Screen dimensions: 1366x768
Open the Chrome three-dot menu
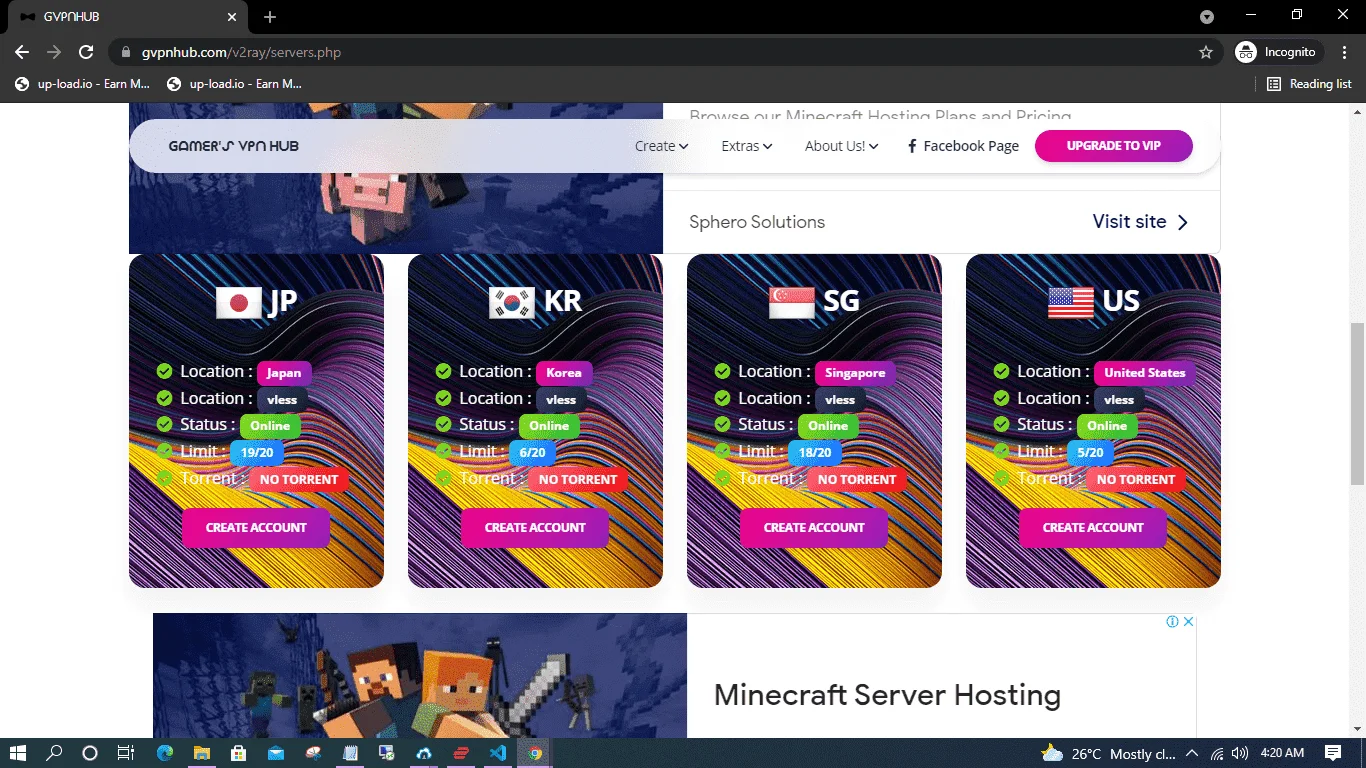click(1345, 52)
